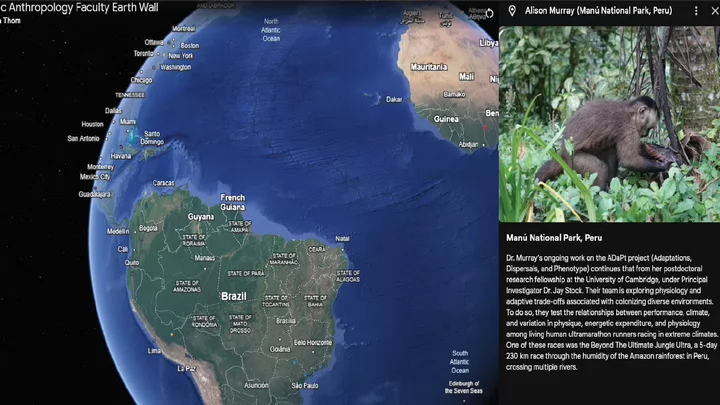
Task: Click the Houston city label
Action: point(92,124)
